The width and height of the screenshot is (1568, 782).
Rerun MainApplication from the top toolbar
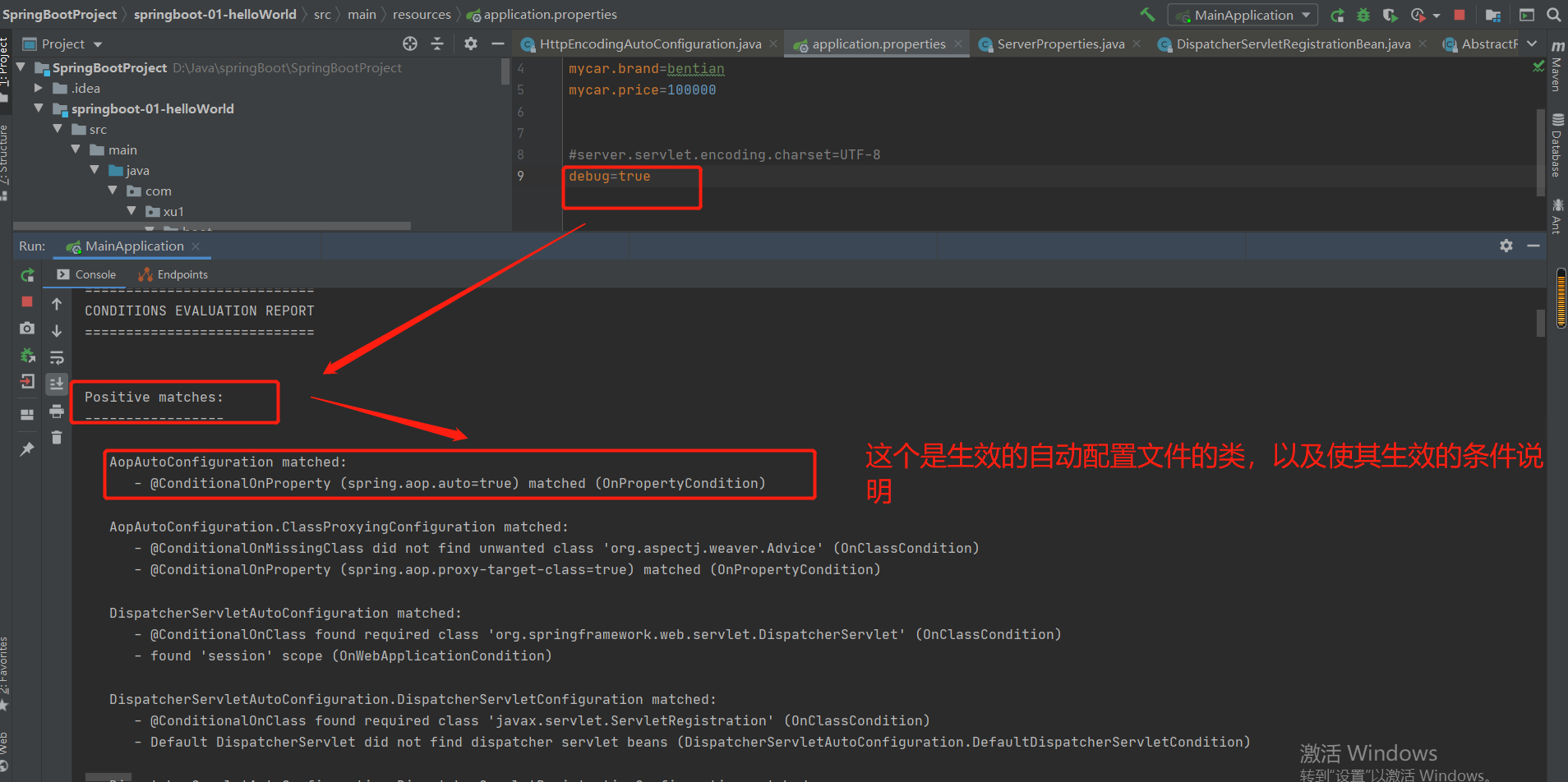coord(1338,15)
